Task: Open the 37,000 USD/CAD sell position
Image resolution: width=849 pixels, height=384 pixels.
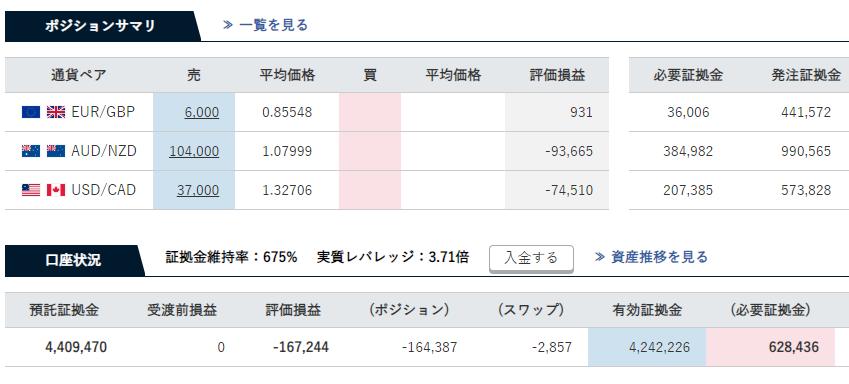Action: pos(198,190)
